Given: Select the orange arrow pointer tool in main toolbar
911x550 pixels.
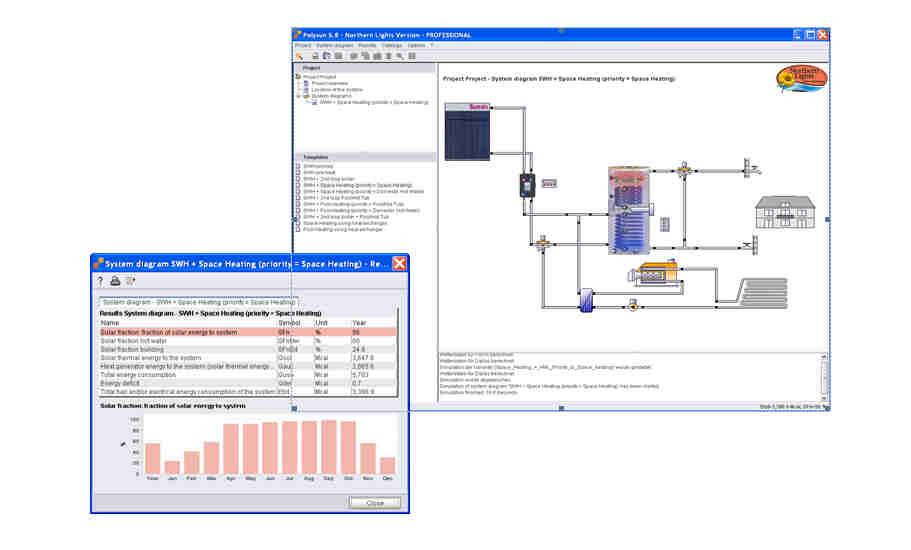Looking at the screenshot, I should coord(300,56).
